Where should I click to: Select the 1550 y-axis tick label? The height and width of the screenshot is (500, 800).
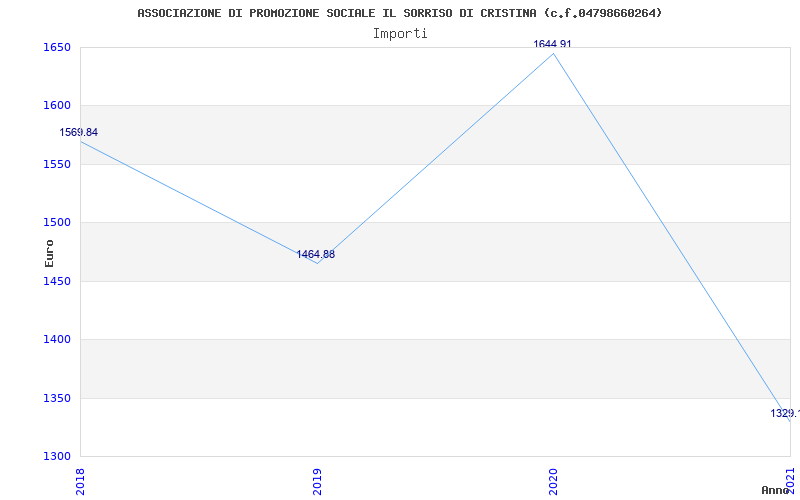[57, 164]
